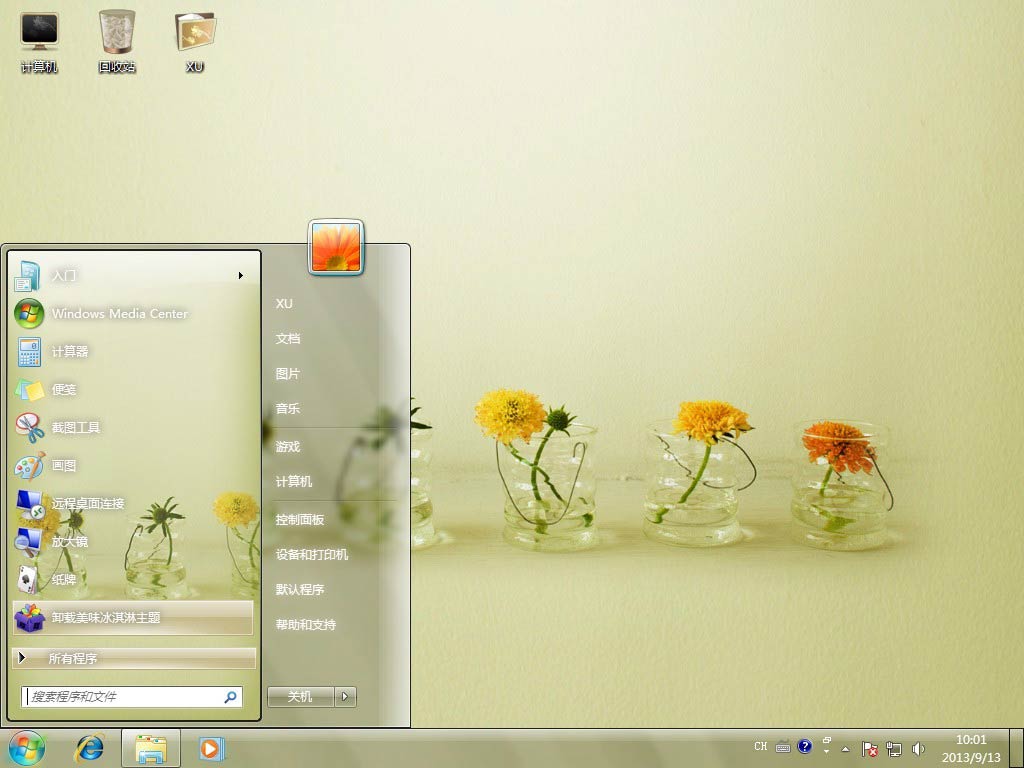Click the Windows Explorer taskbar icon

[151, 748]
